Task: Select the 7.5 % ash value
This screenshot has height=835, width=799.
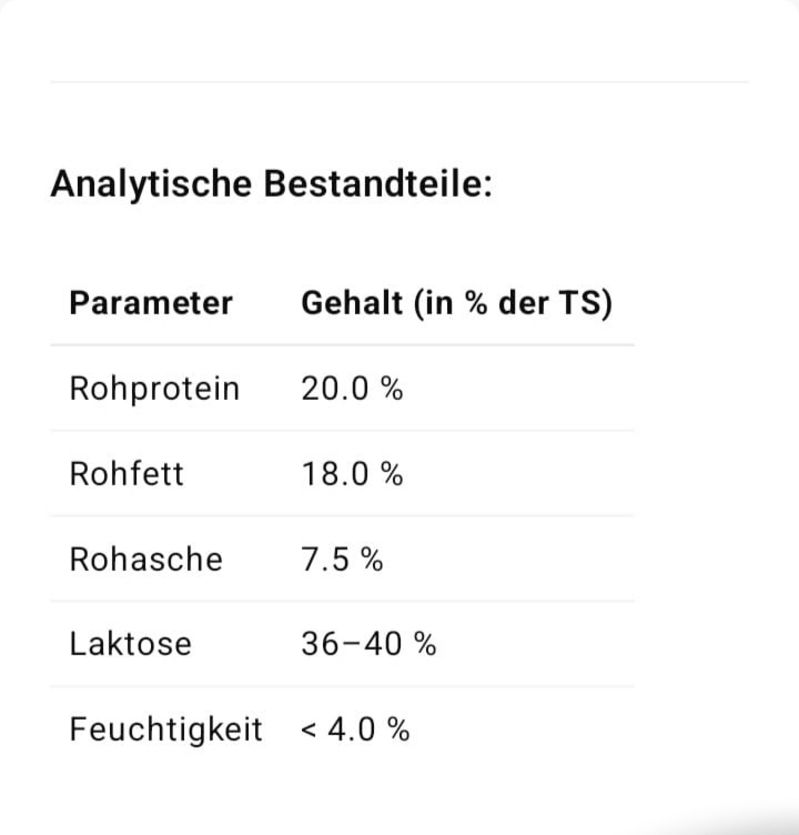Action: [342, 559]
